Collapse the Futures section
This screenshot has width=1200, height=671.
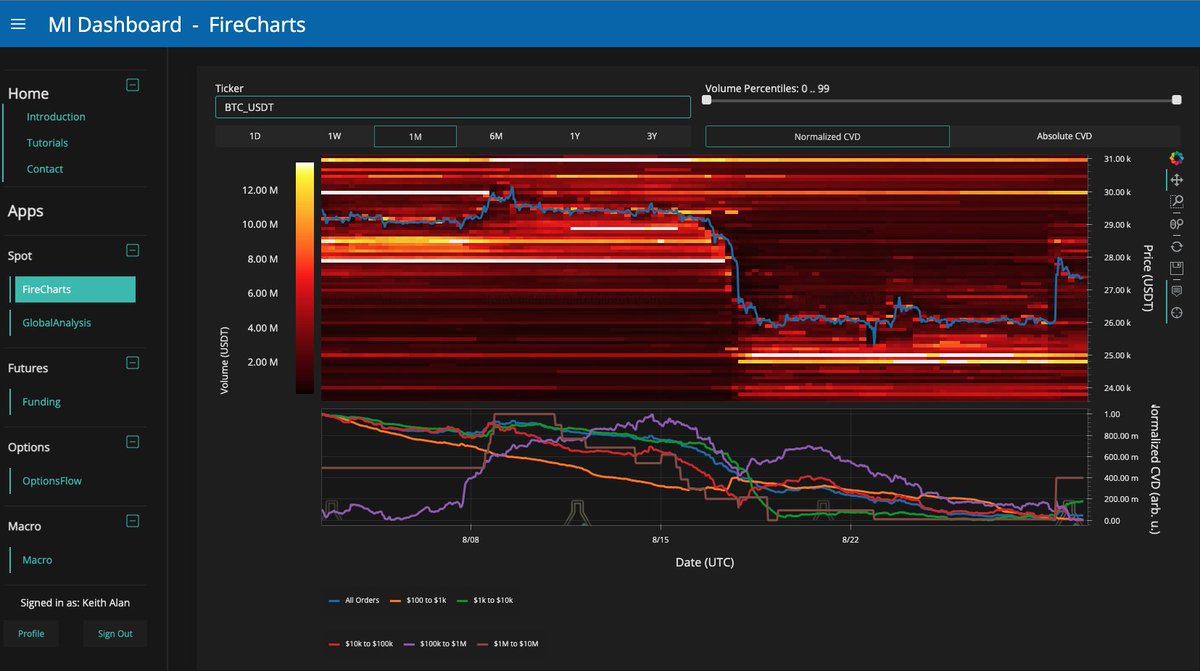point(132,363)
